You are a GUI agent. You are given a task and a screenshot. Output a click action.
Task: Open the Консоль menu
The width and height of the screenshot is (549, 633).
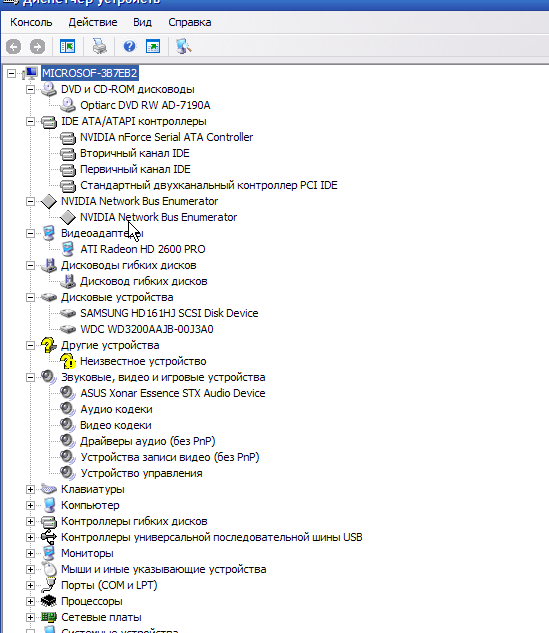point(31,22)
